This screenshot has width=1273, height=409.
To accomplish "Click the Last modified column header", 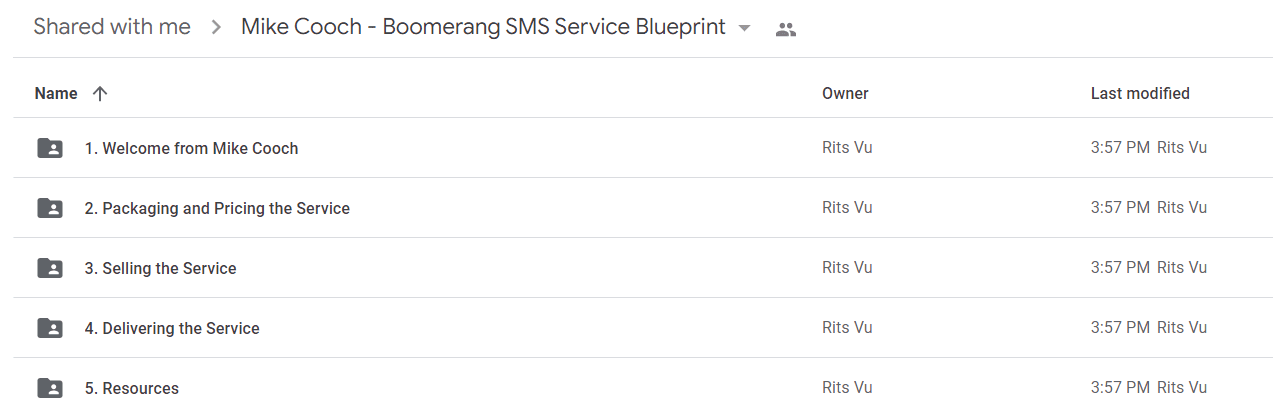I will (x=1140, y=93).
